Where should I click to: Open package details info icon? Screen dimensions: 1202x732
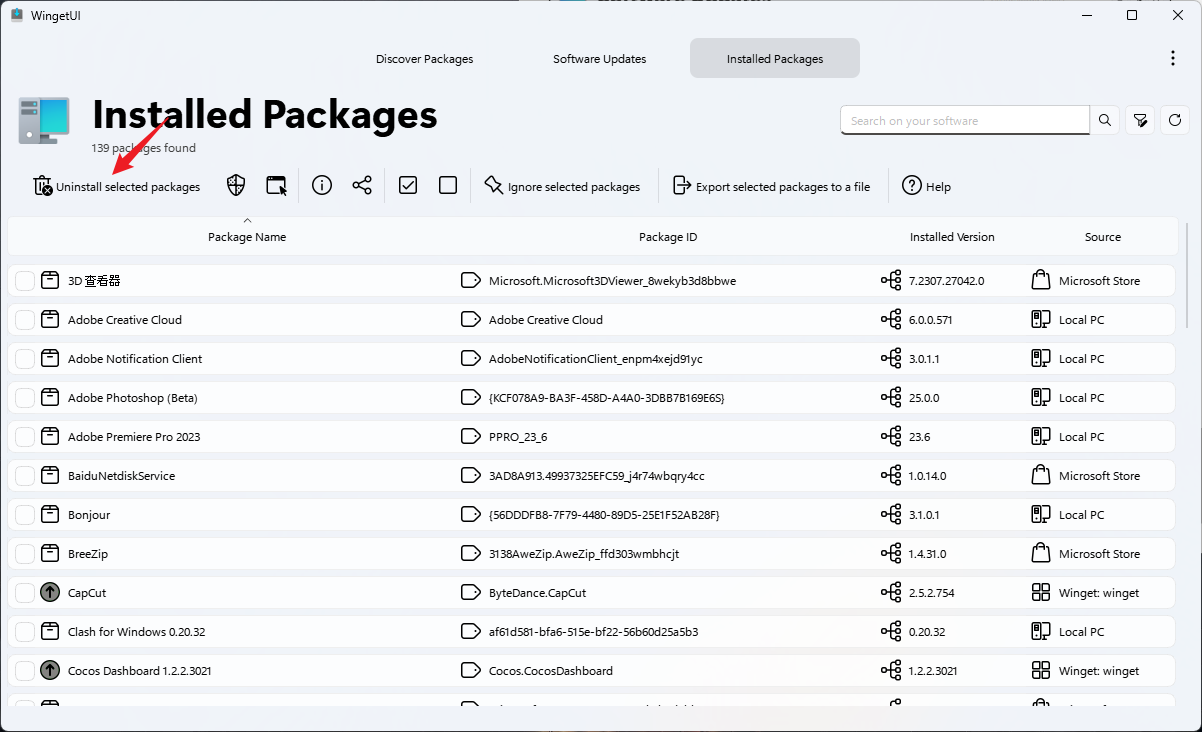coord(322,186)
